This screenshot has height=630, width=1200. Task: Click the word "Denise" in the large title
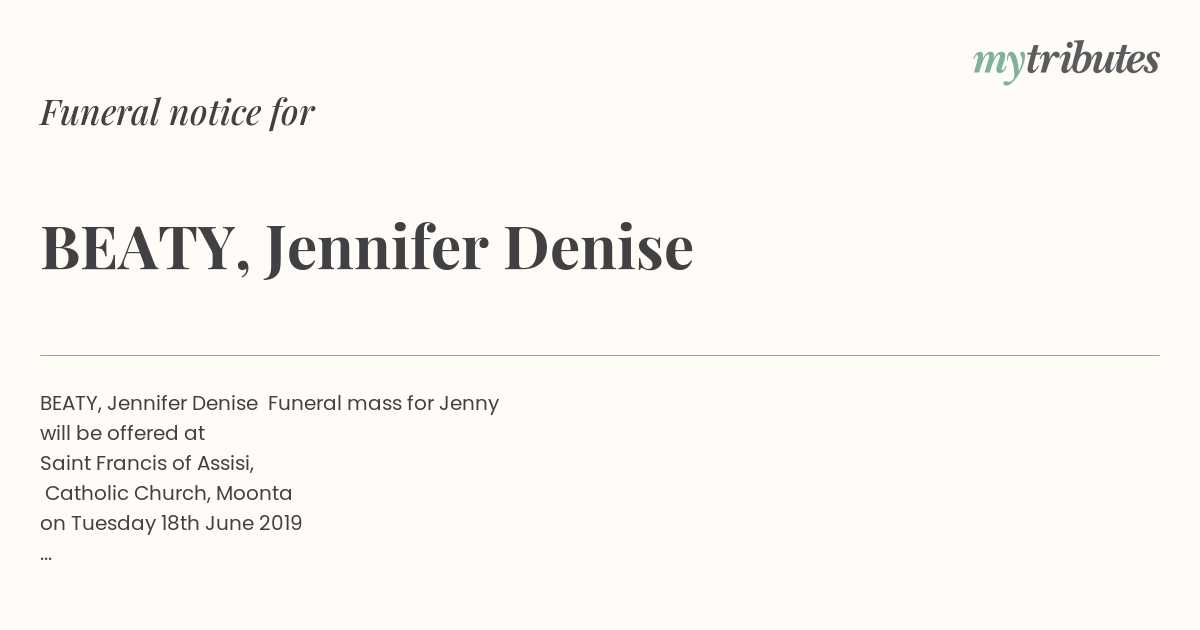[x=598, y=247]
